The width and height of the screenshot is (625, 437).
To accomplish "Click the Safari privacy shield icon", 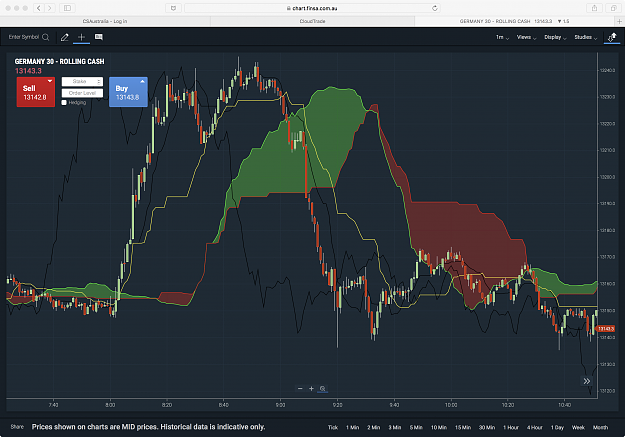I will tap(173, 8).
